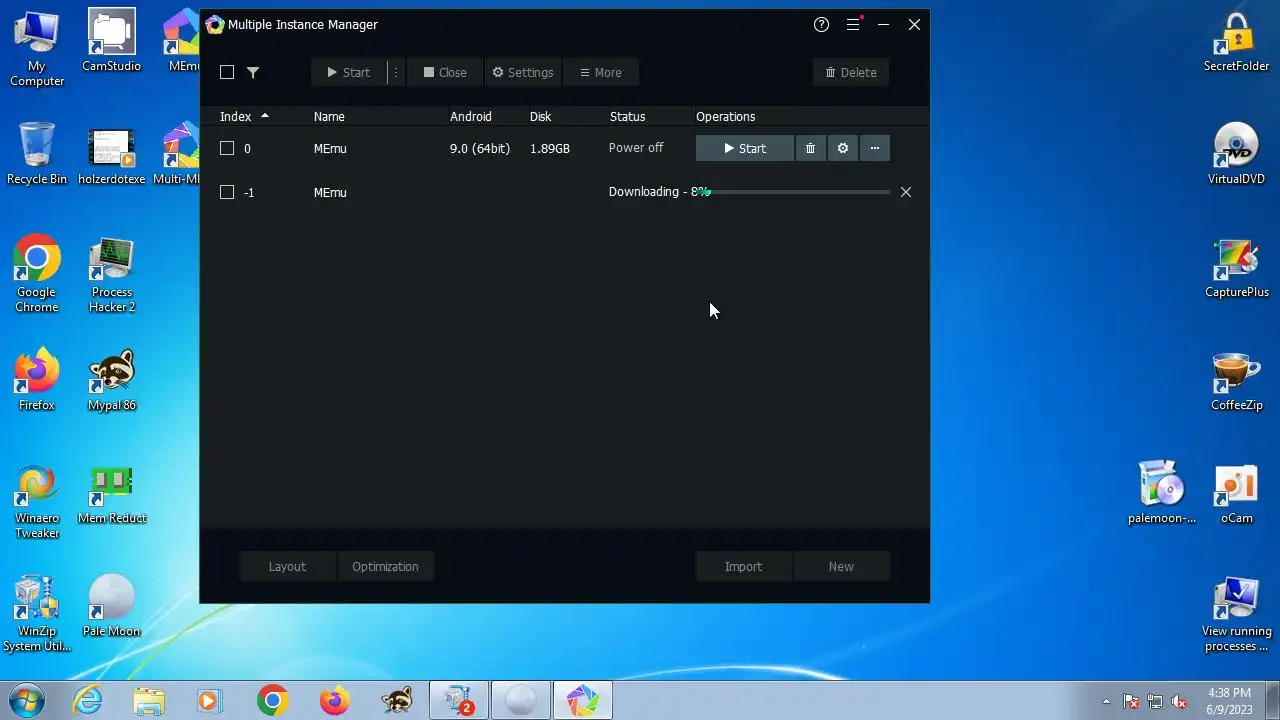Open the toolbar Settings button
The image size is (1280, 720).
click(x=523, y=72)
